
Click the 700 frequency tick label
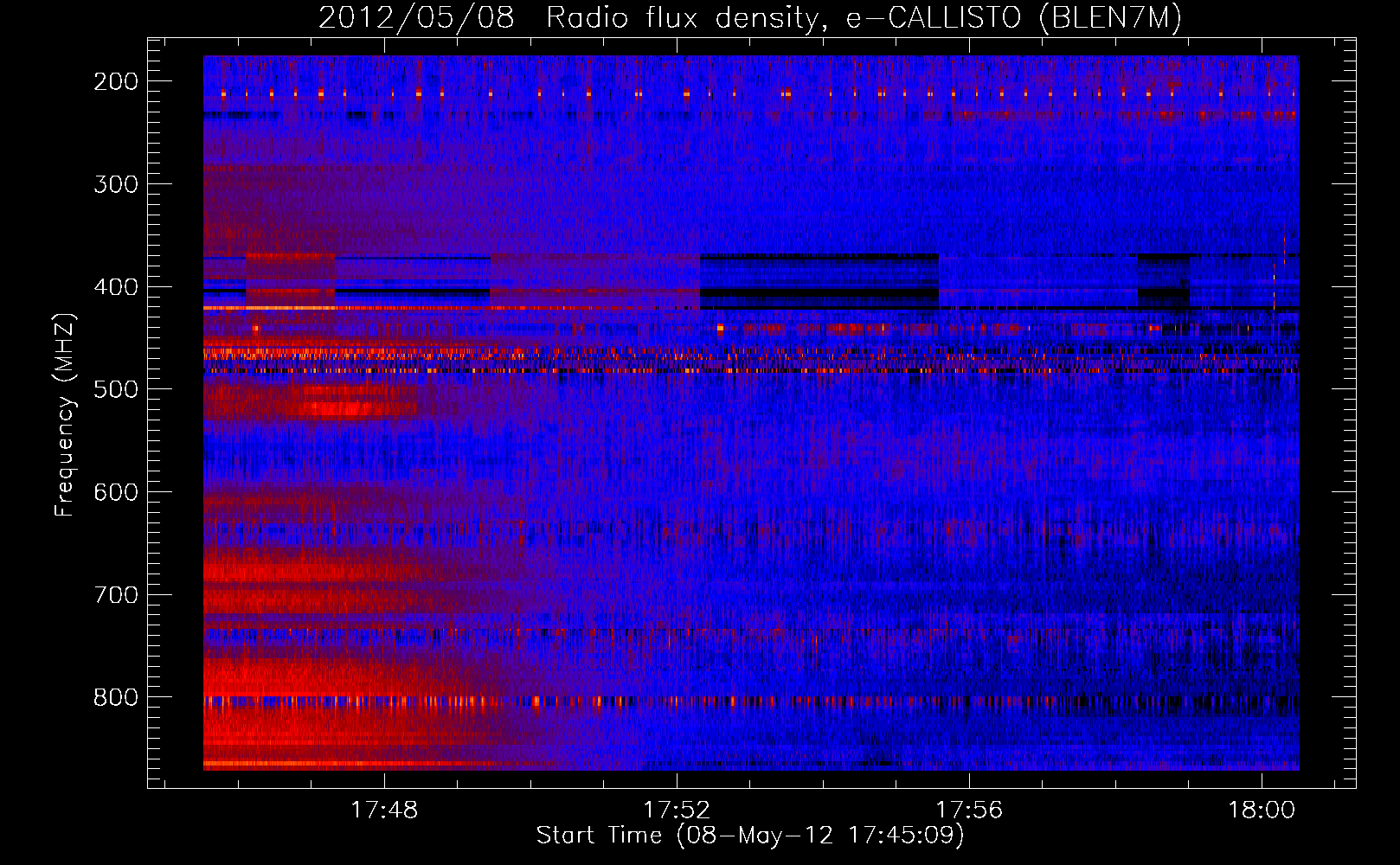[115, 595]
